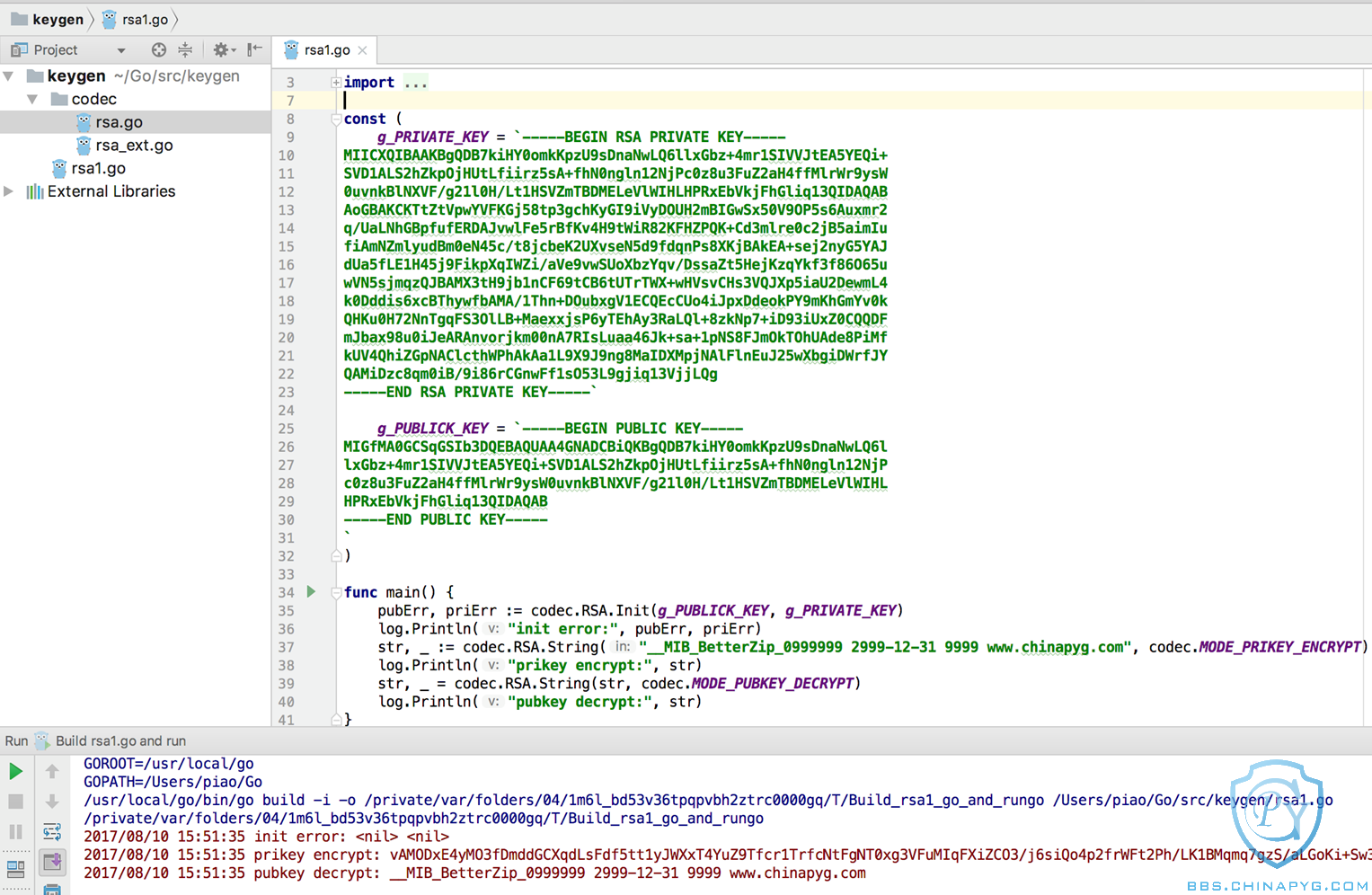Image resolution: width=1372 pixels, height=895 pixels.
Task: Click line number 34 in gutter
Action: 286,592
